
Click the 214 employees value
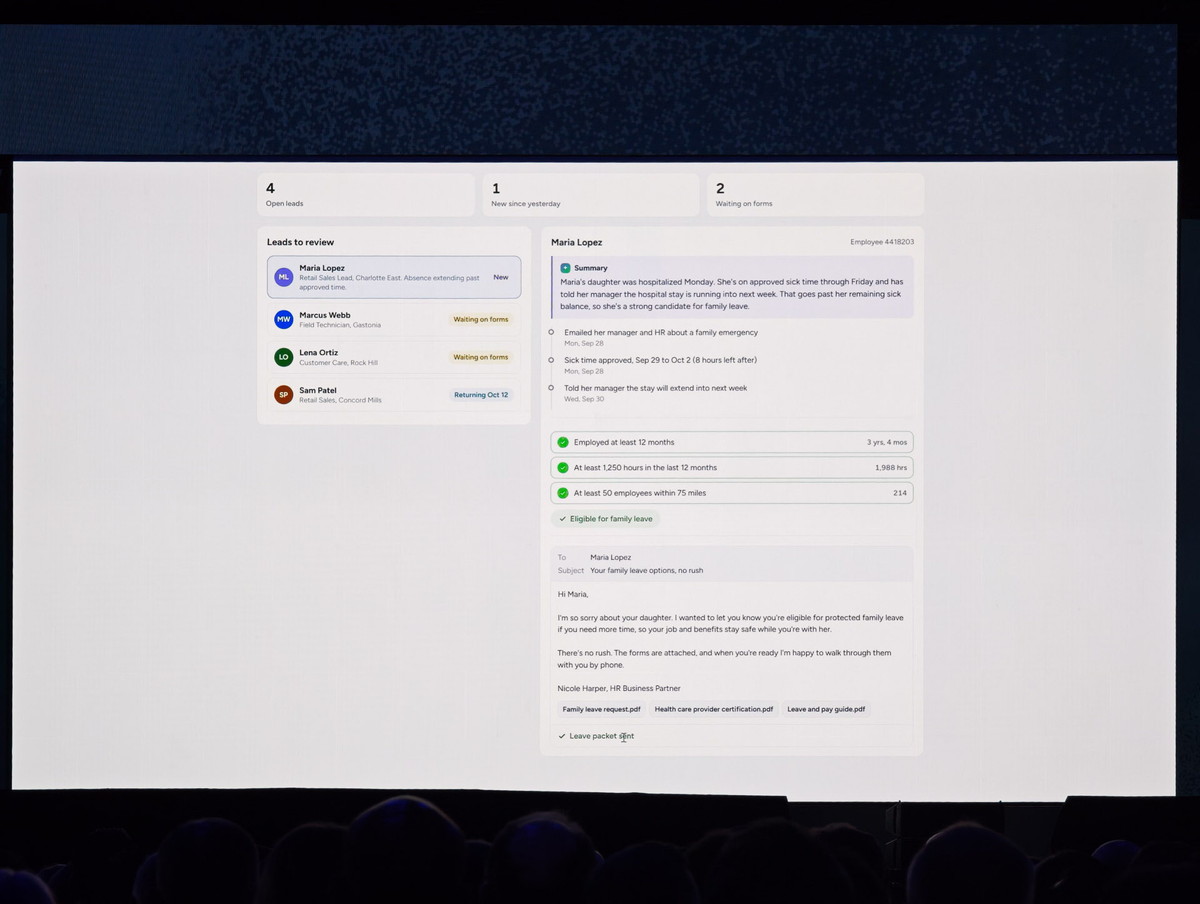[900, 493]
